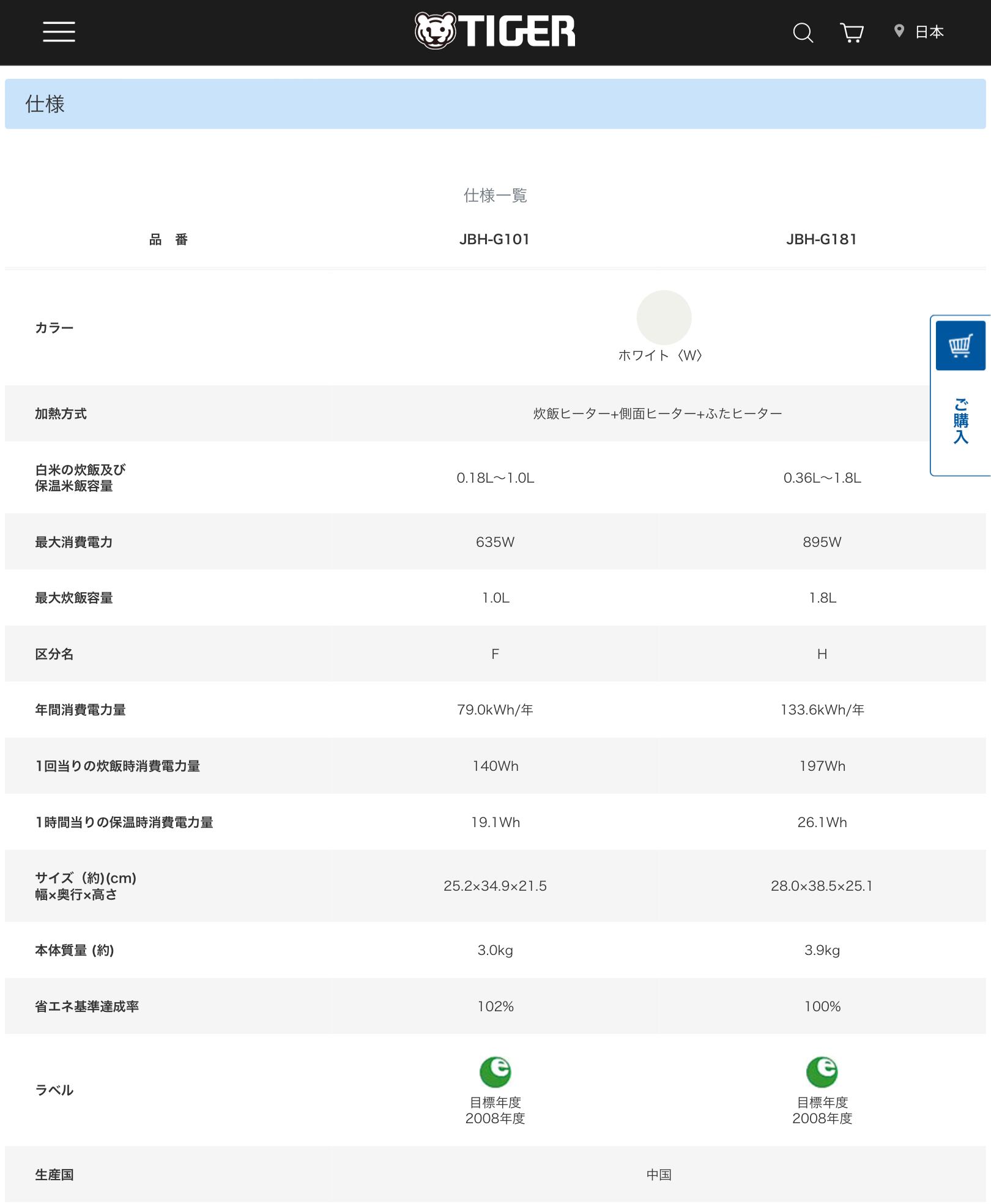Image resolution: width=991 pixels, height=1204 pixels.
Task: Open the shopping cart in header
Action: [852, 32]
